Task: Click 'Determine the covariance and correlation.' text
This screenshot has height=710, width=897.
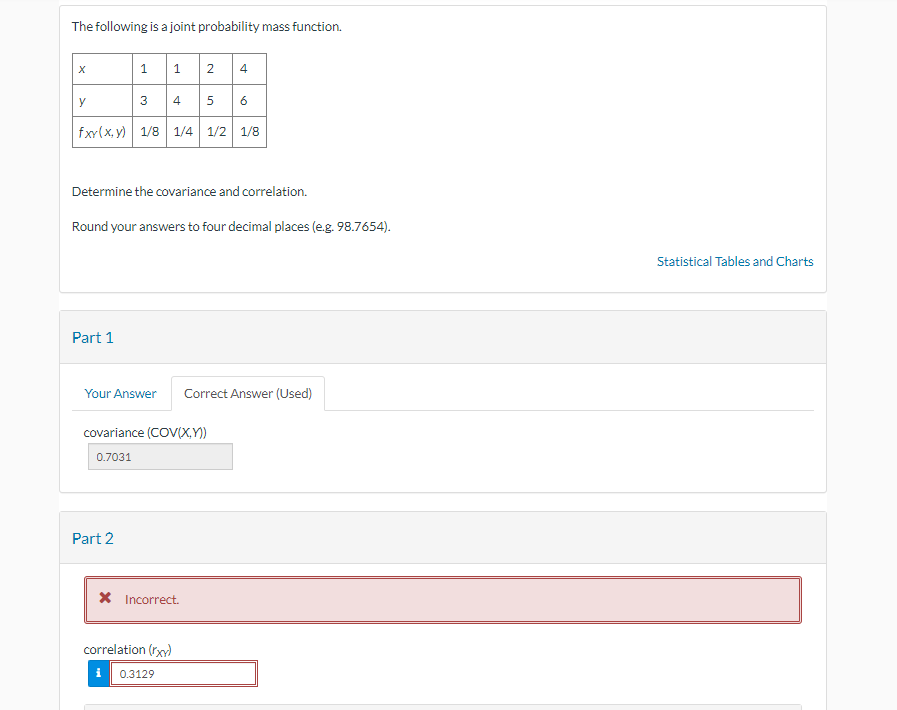Action: (x=189, y=192)
